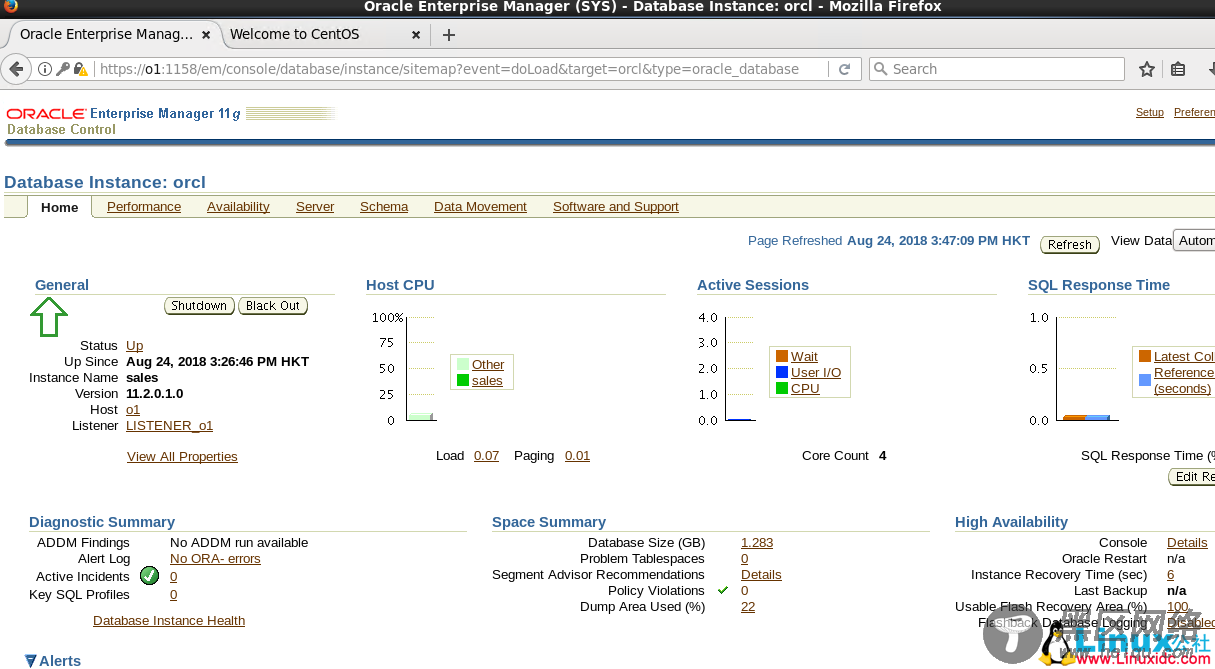Open the Software and Support tab

pos(616,207)
